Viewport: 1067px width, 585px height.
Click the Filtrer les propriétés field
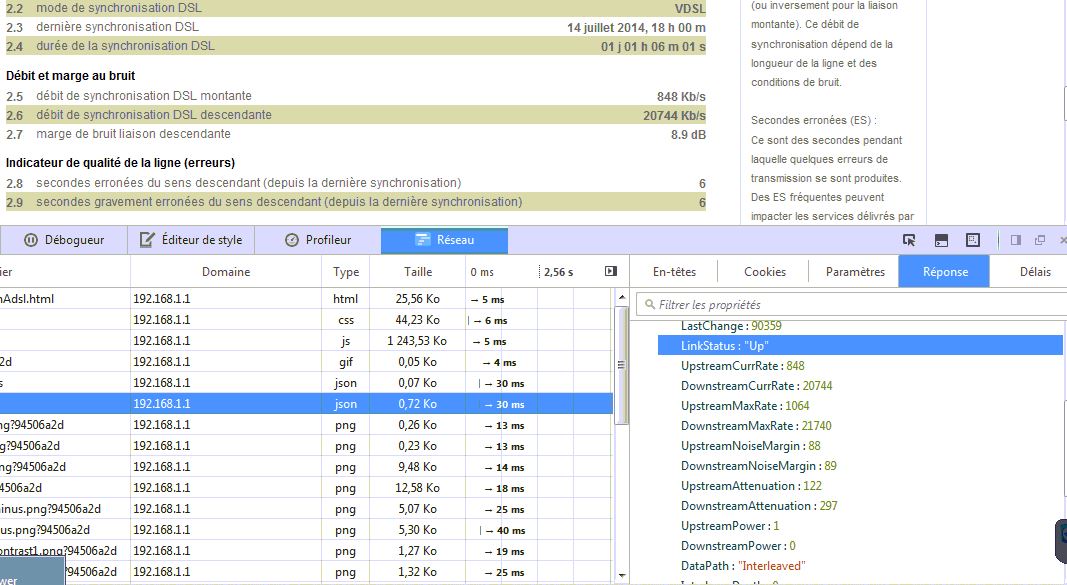(850, 304)
